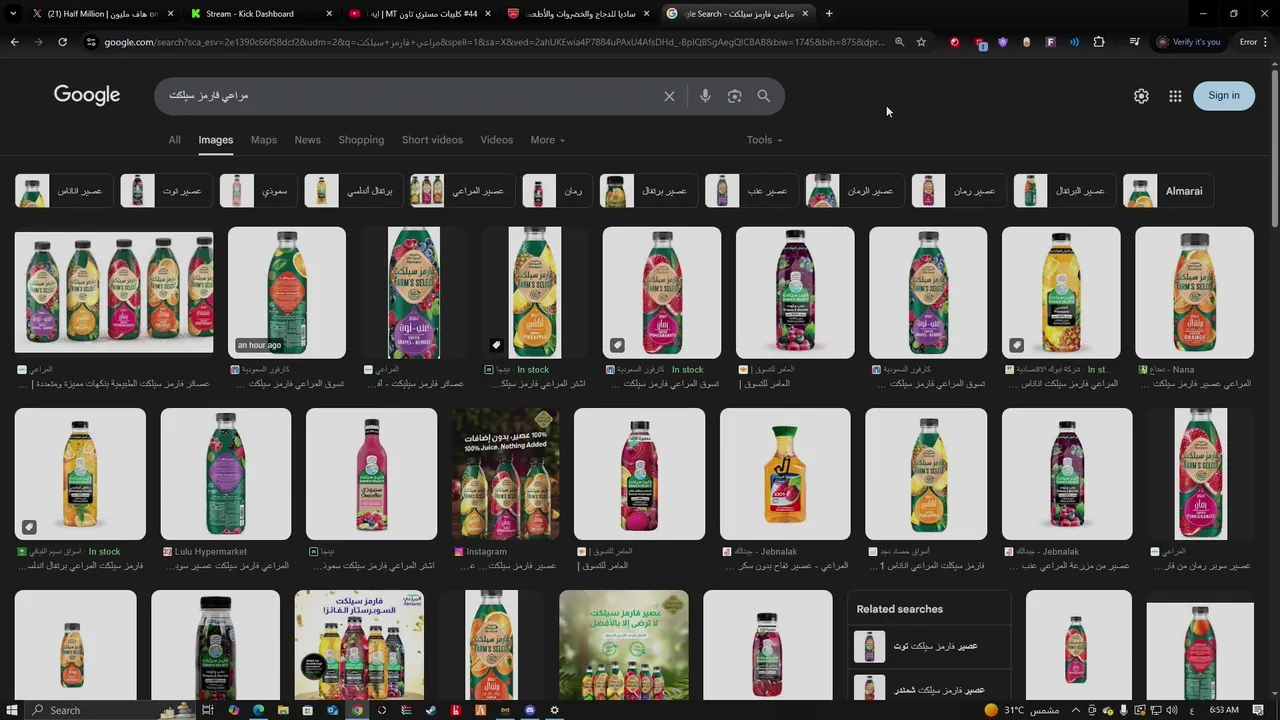Open the Error menu in the Chrome toolbar
Viewport: 1280px width, 720px height.
tap(1255, 42)
